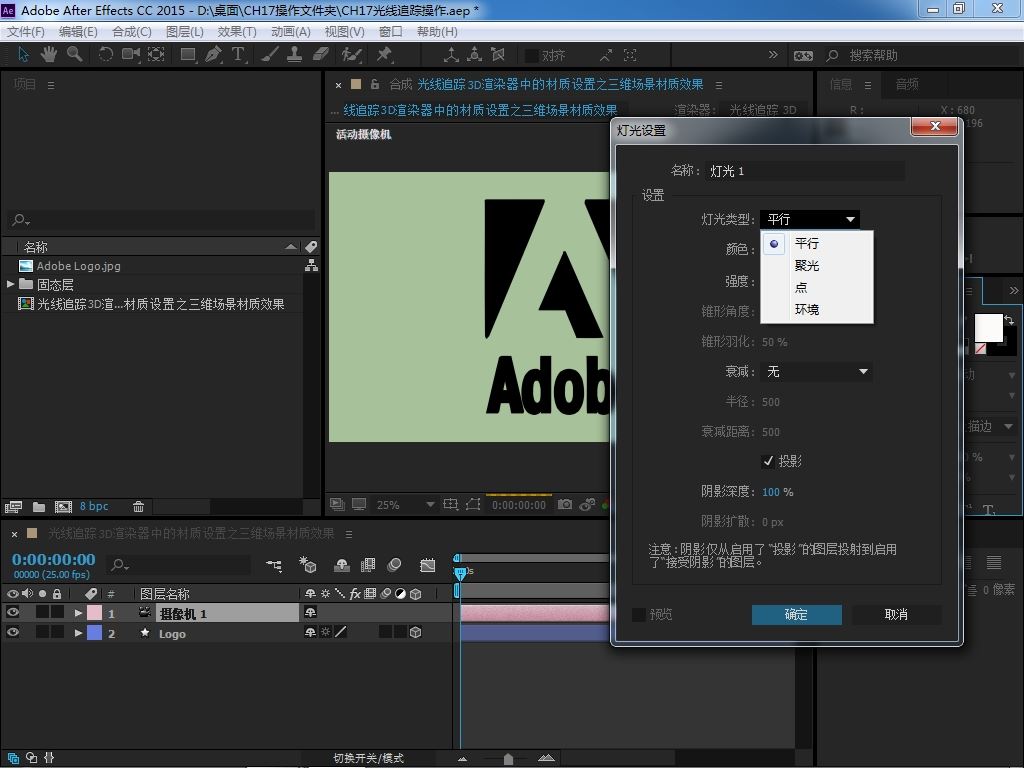The height and width of the screenshot is (768, 1024).
Task: Expand the 摄像机 1 layer properties
Action: (78, 613)
